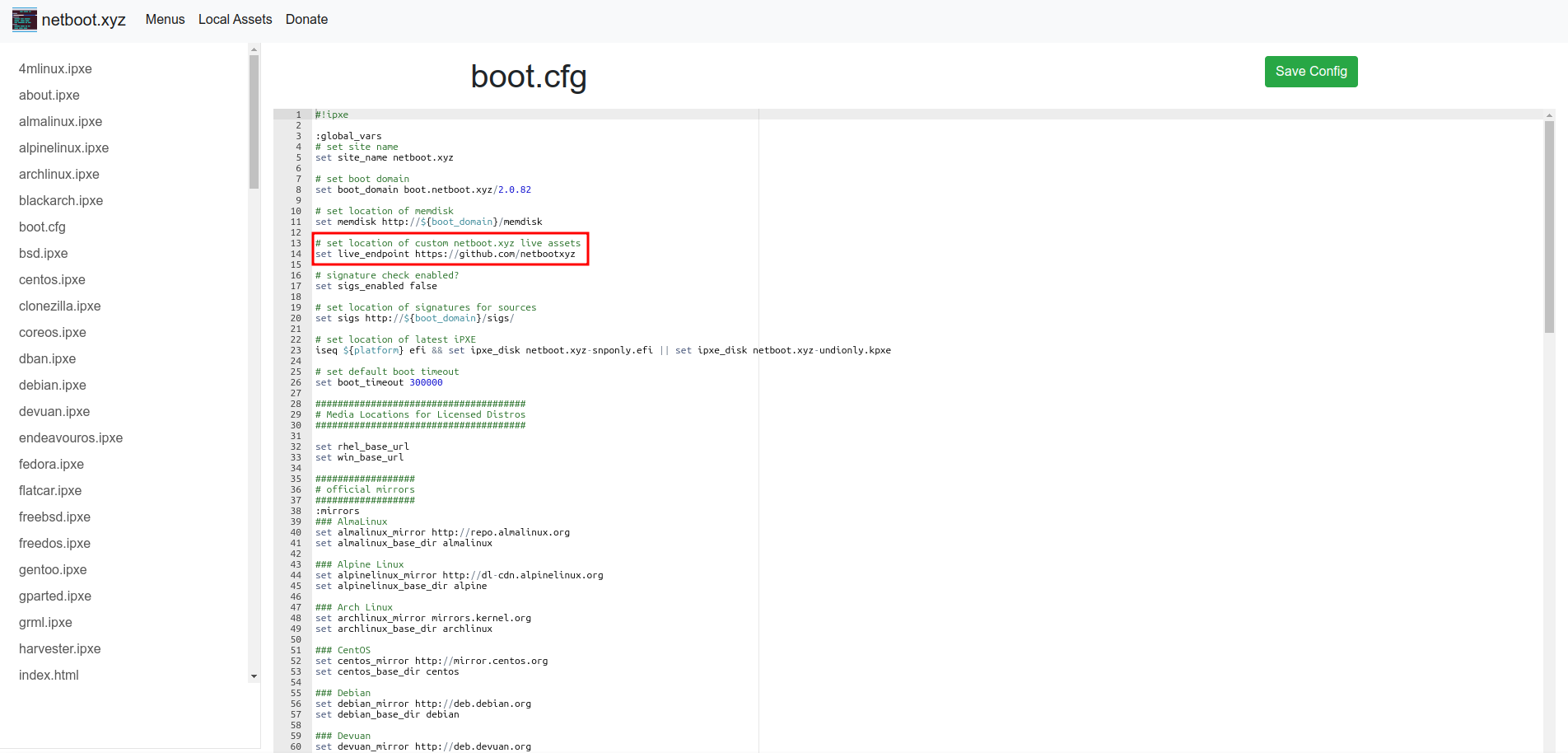Click centos_mirror URL line
The image size is (1568, 753).
(432, 661)
